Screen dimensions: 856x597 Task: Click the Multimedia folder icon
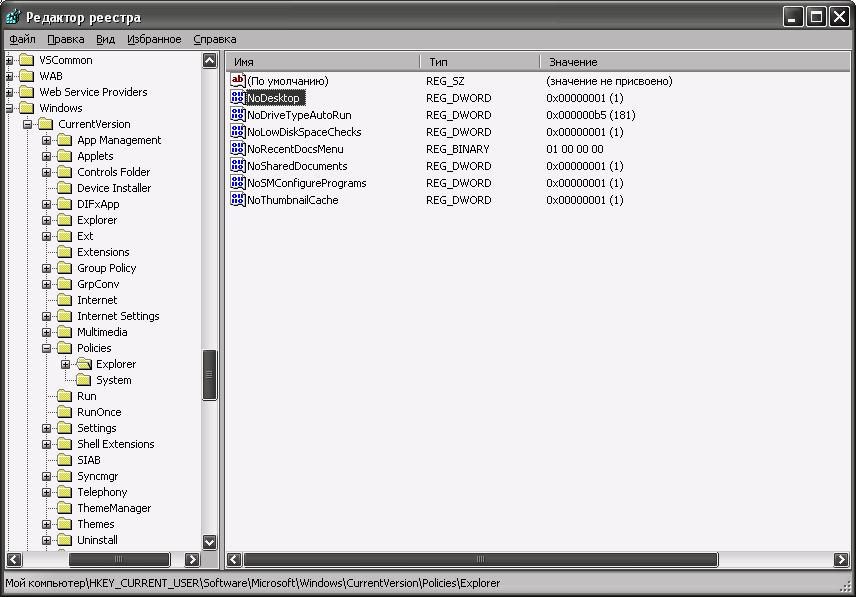(65, 332)
